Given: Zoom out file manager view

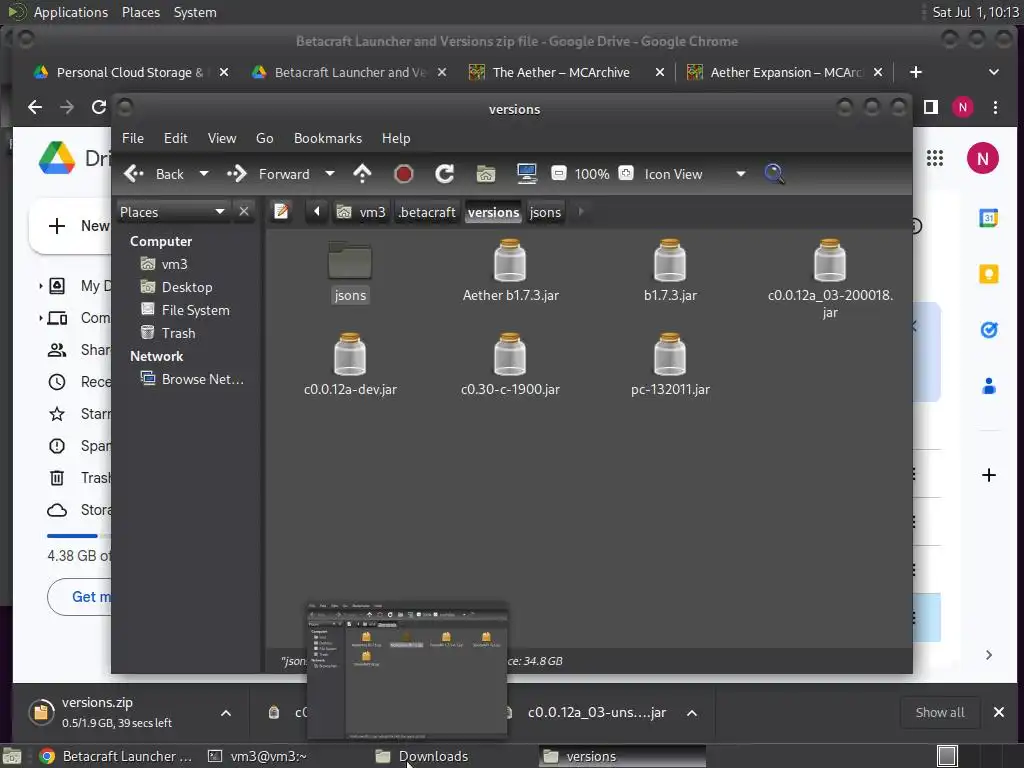Looking at the screenshot, I should [x=558, y=173].
